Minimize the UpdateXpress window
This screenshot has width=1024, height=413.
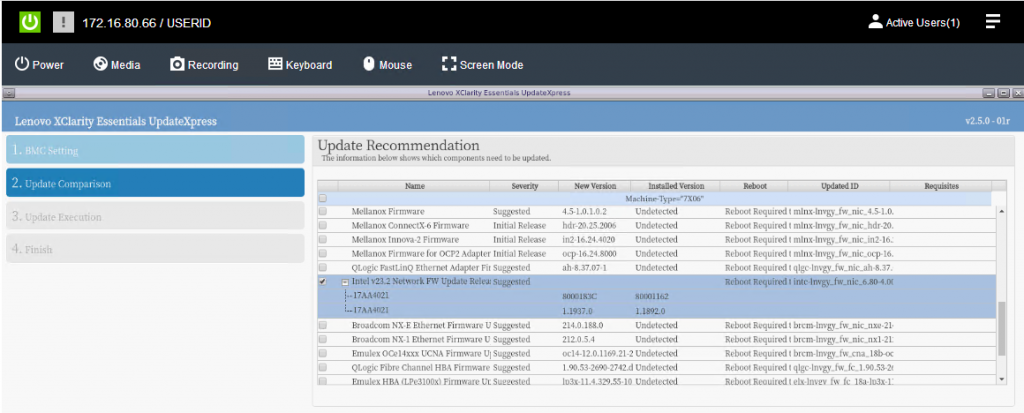tap(989, 93)
